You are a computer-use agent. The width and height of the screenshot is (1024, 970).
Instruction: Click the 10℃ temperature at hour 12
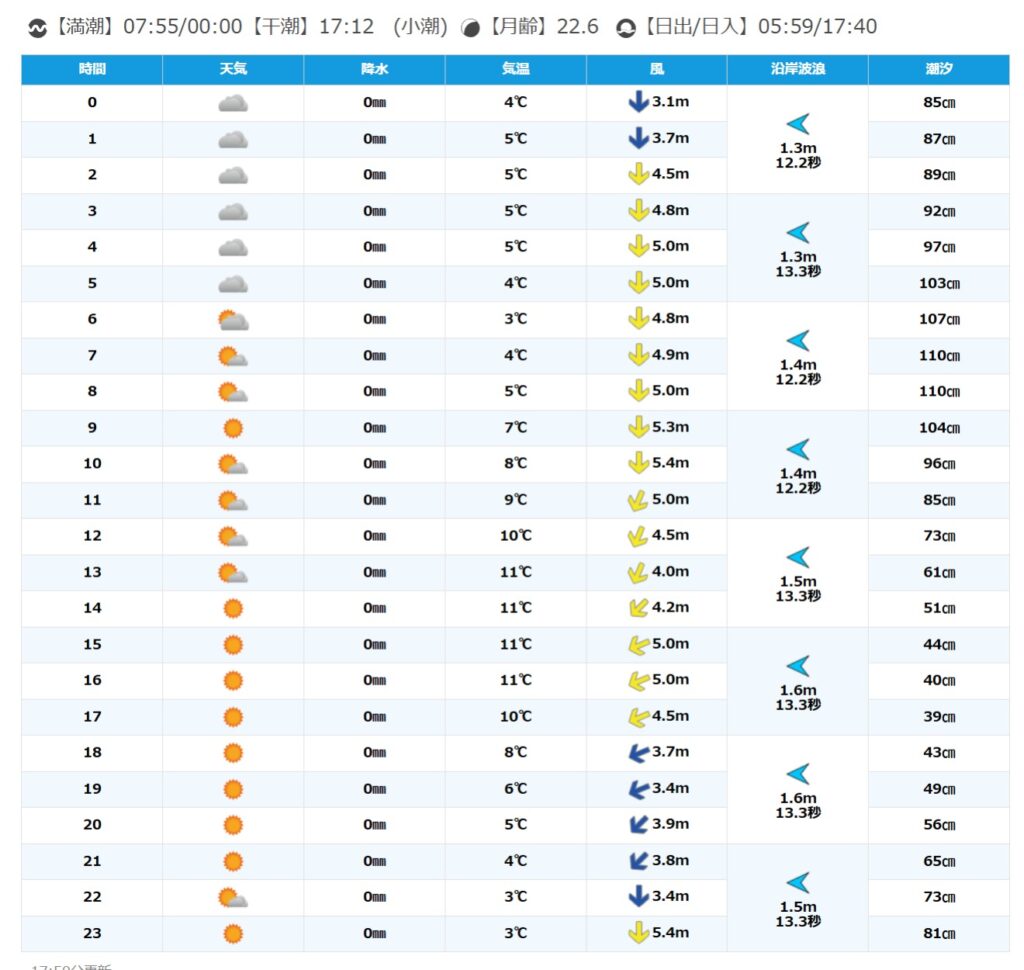tap(515, 536)
